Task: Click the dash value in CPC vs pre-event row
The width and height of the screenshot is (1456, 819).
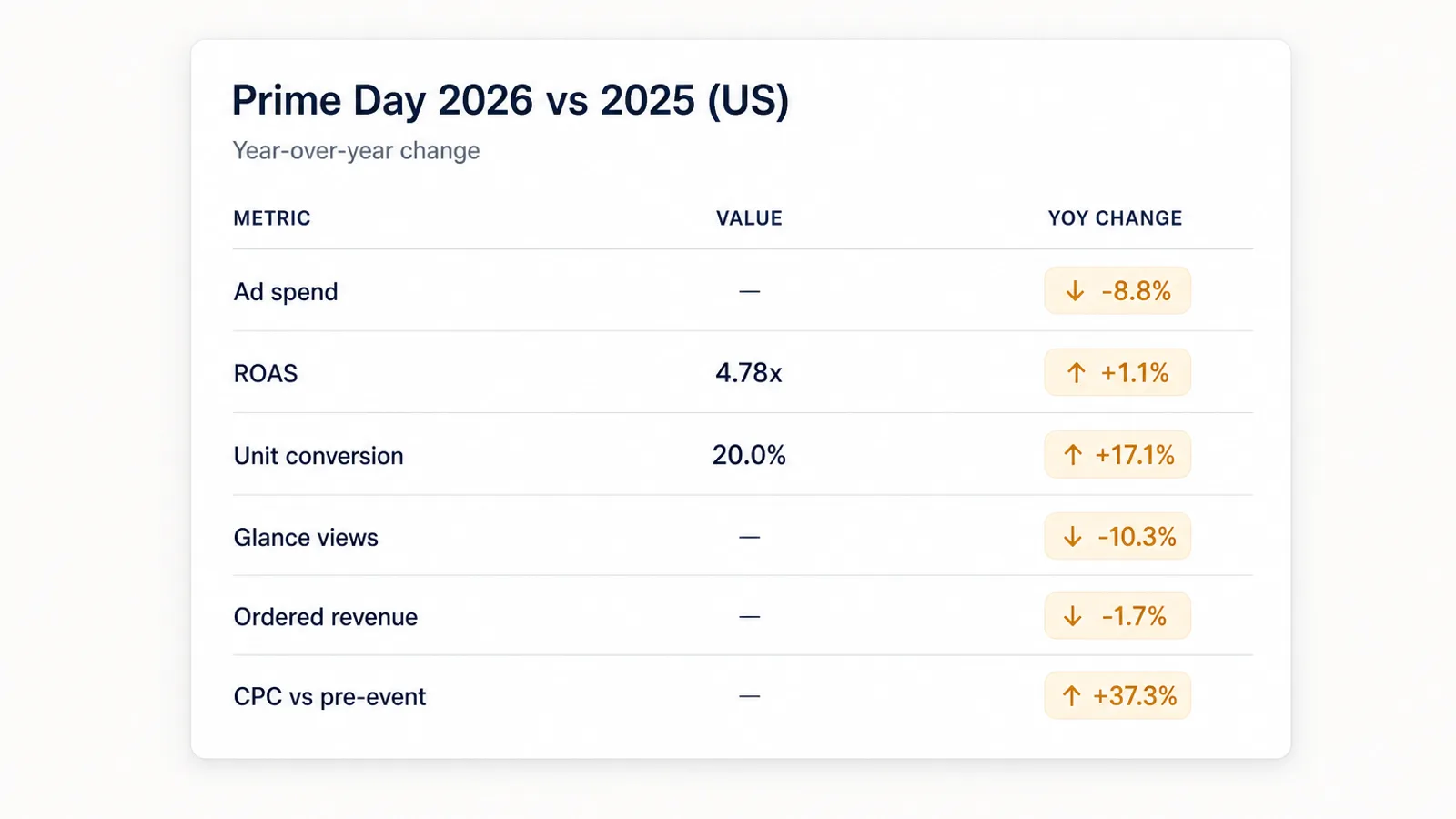Action: coord(749,696)
